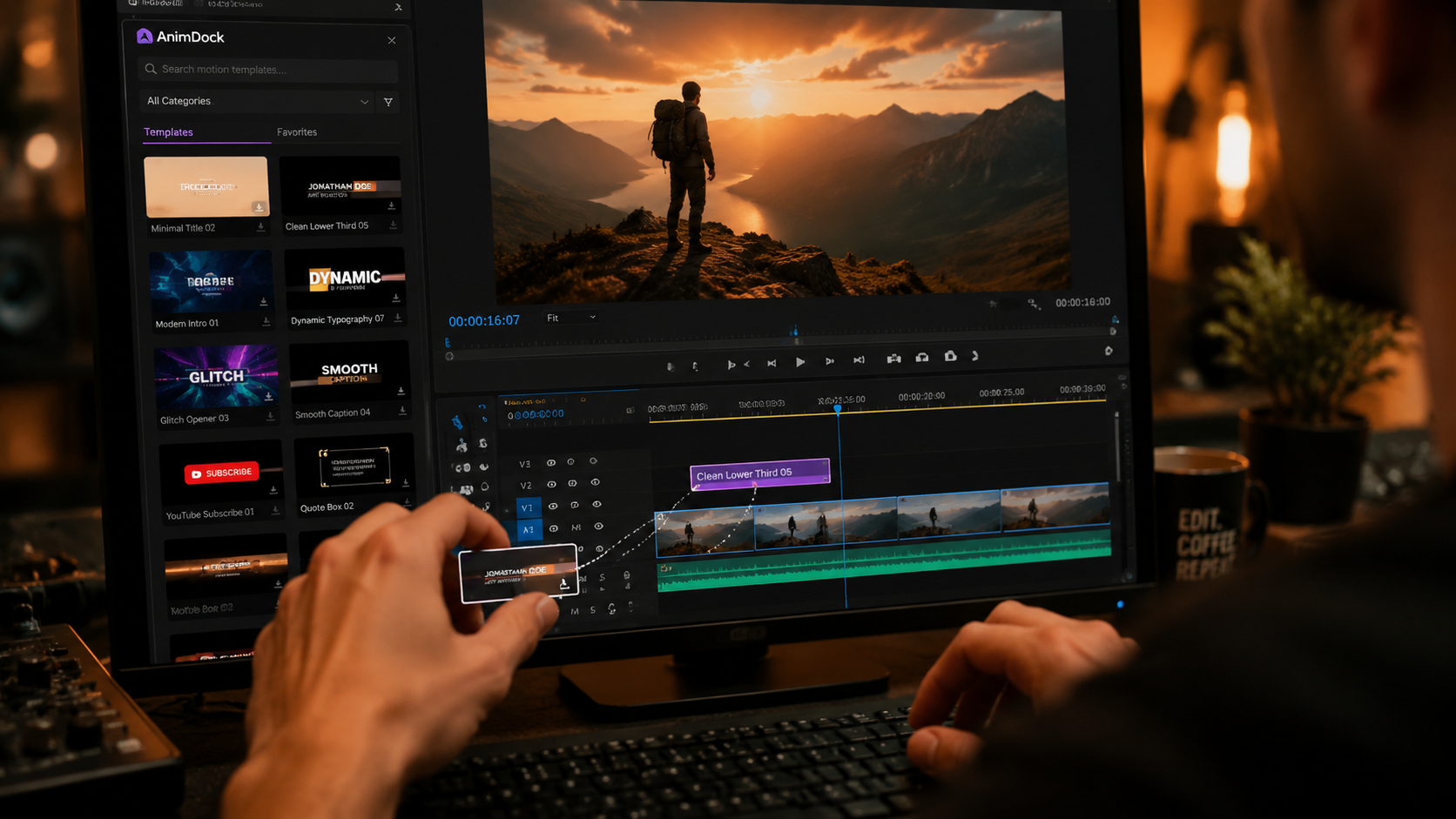Select the Selection tool in the timeline toolbox

pyautogui.click(x=457, y=422)
